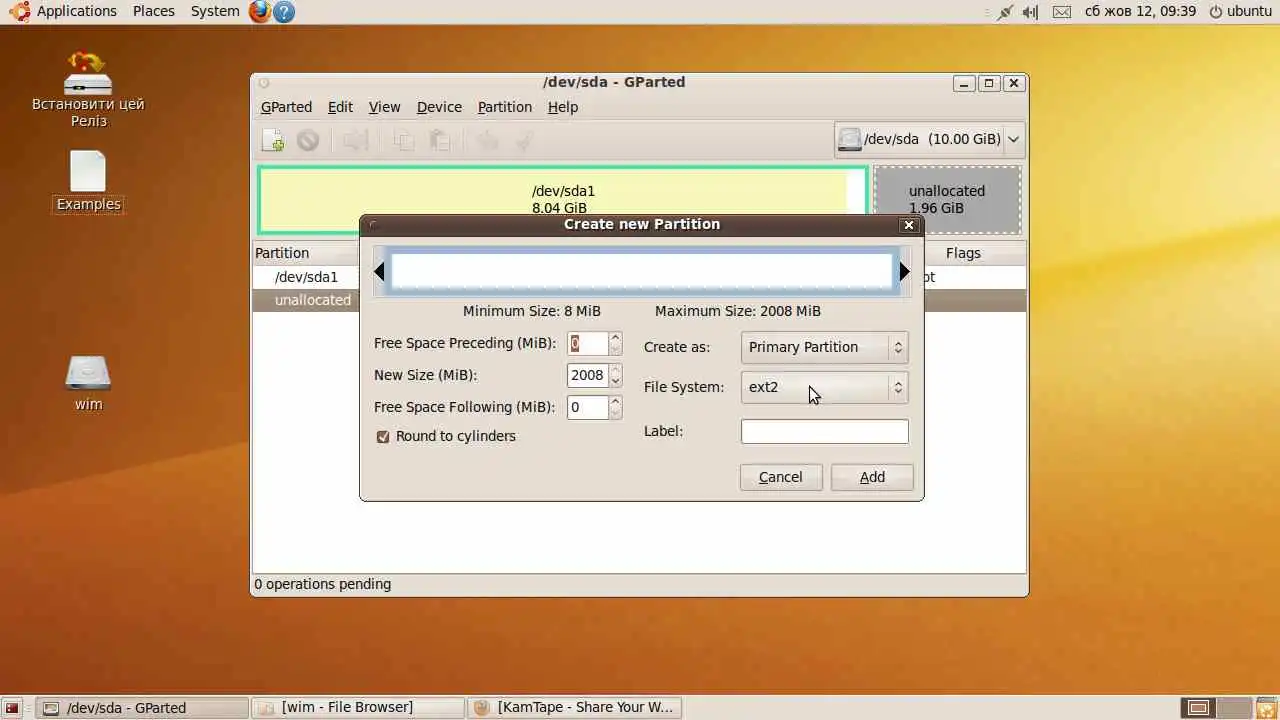This screenshot has width=1280, height=720.
Task: Click the white partition size bar in the dialog
Action: 642,271
